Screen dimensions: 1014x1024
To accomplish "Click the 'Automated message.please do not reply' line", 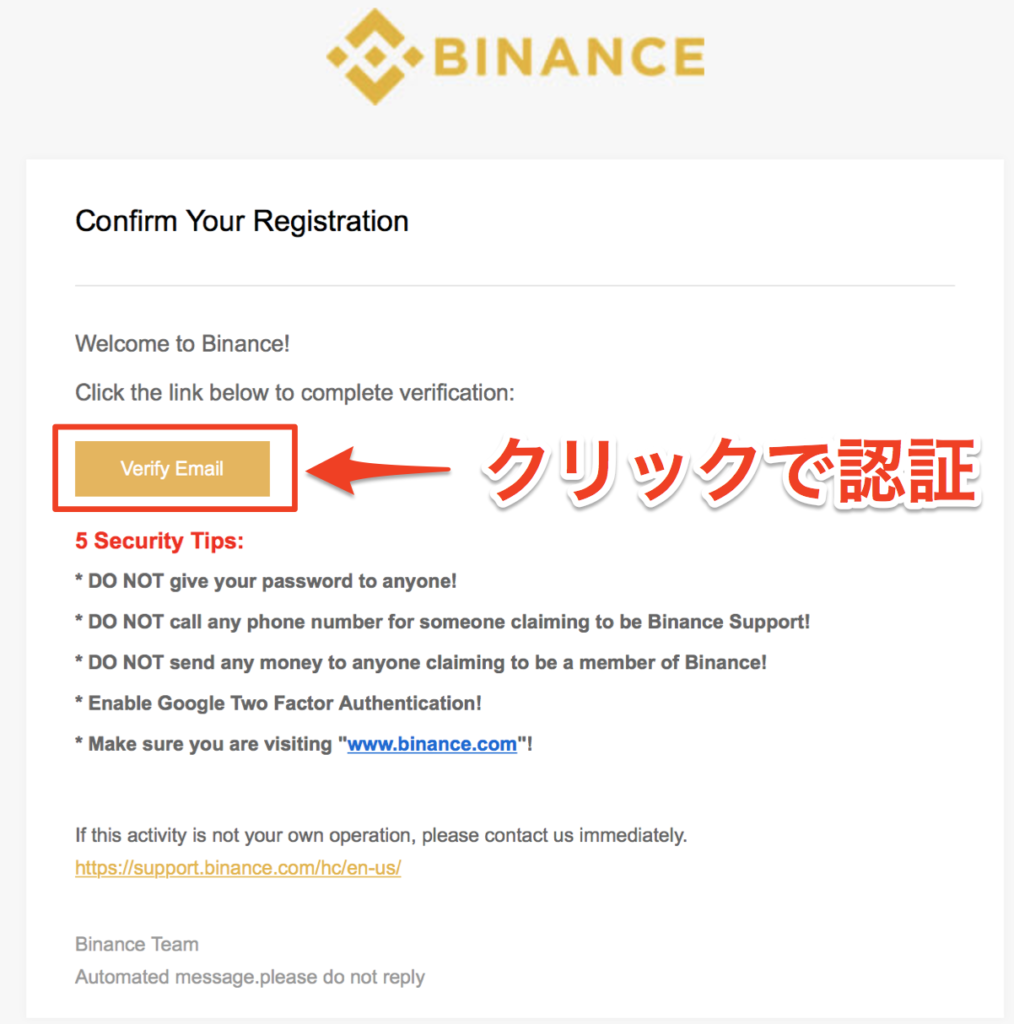I will [x=249, y=977].
